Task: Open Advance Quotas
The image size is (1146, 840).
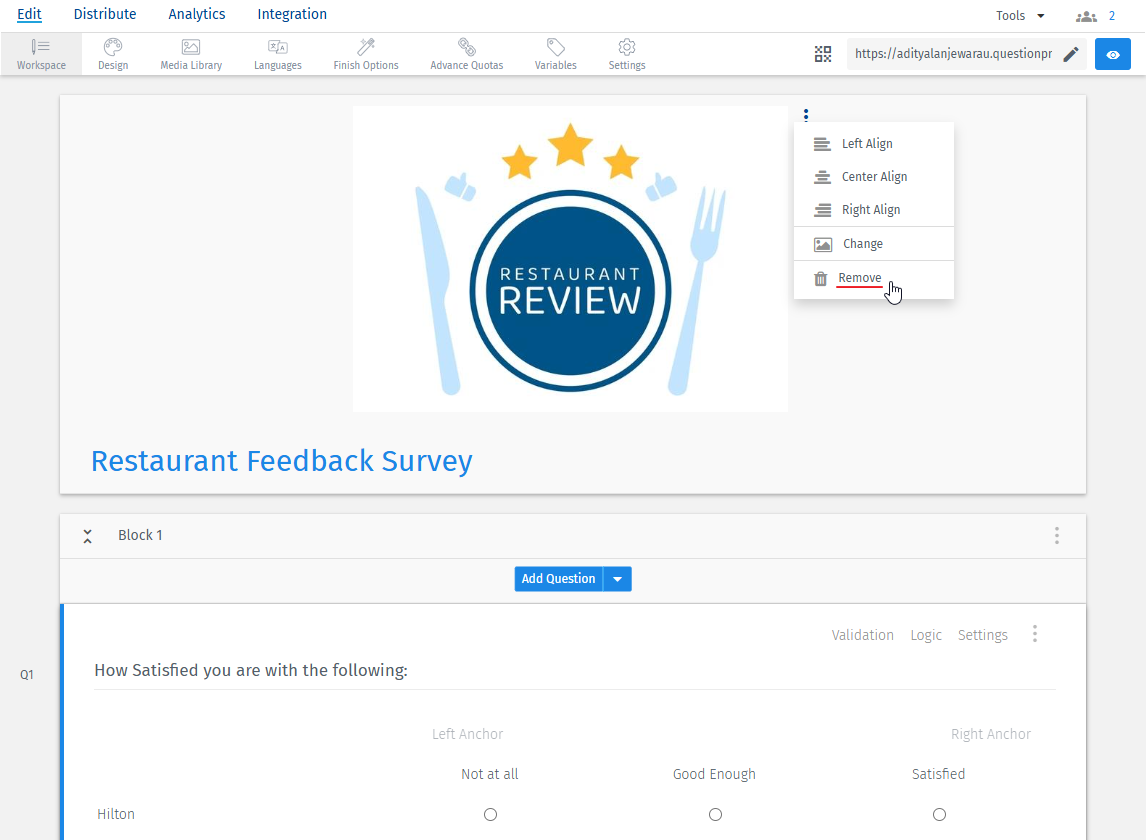Action: coord(466,53)
